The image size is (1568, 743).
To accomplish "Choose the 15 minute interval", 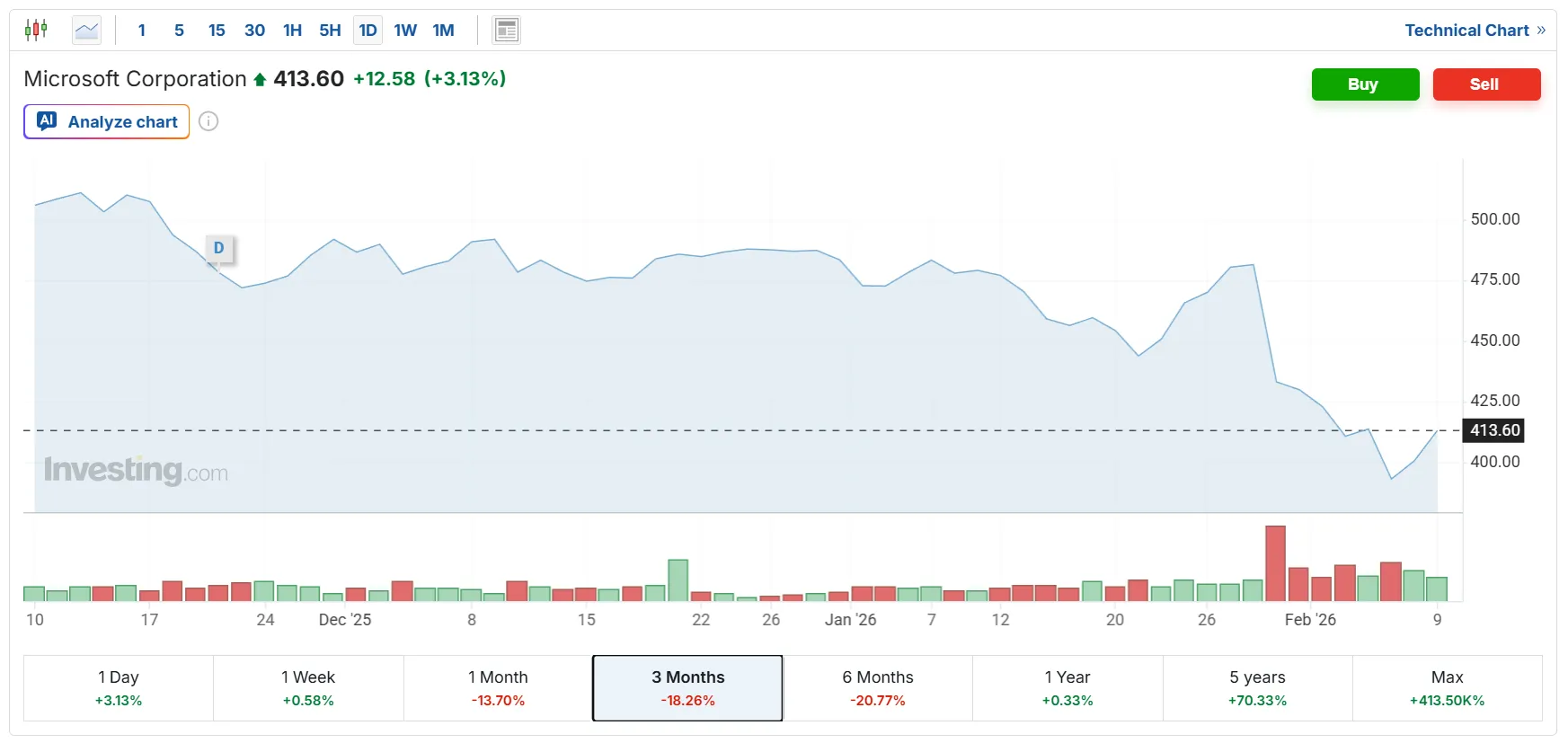I will (217, 31).
